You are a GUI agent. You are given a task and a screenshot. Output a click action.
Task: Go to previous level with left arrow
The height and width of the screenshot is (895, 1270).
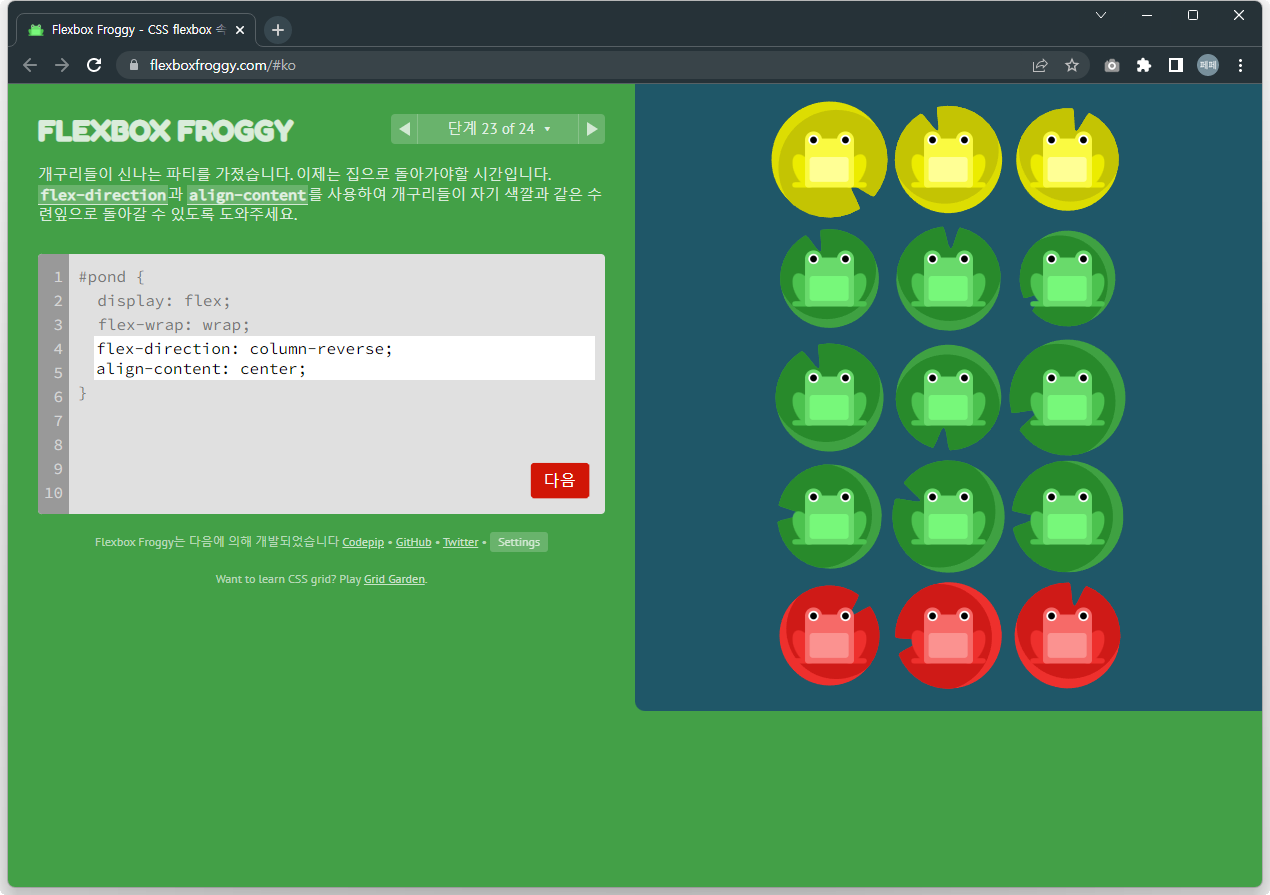point(404,129)
